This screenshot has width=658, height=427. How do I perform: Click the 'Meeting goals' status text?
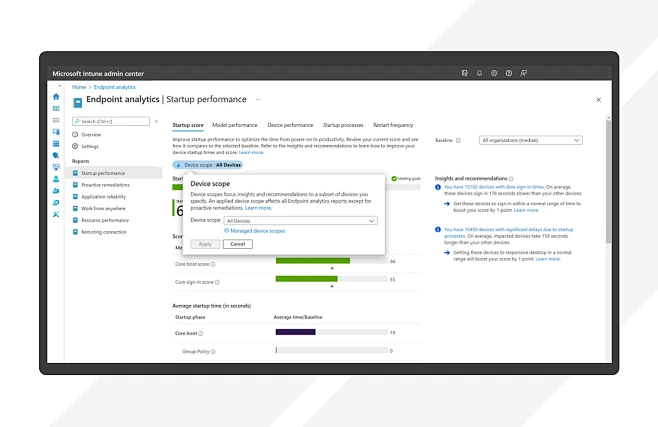[409, 179]
